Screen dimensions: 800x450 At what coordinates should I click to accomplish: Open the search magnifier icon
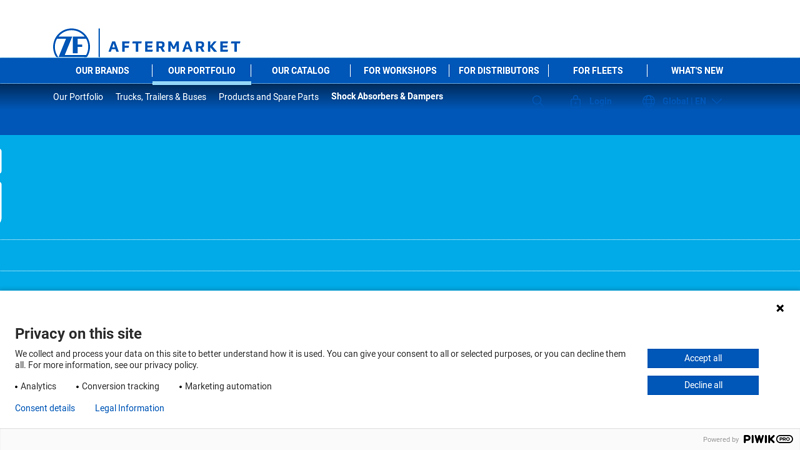537,101
